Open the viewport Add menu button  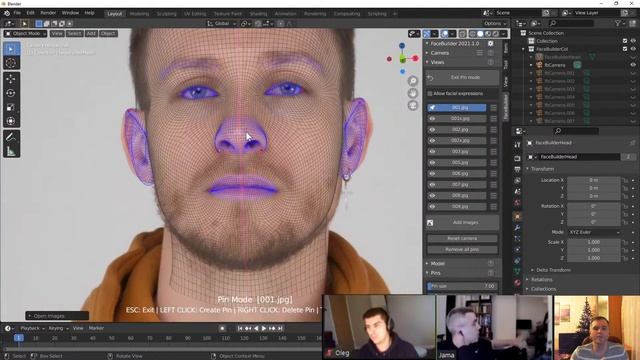[x=91, y=33]
